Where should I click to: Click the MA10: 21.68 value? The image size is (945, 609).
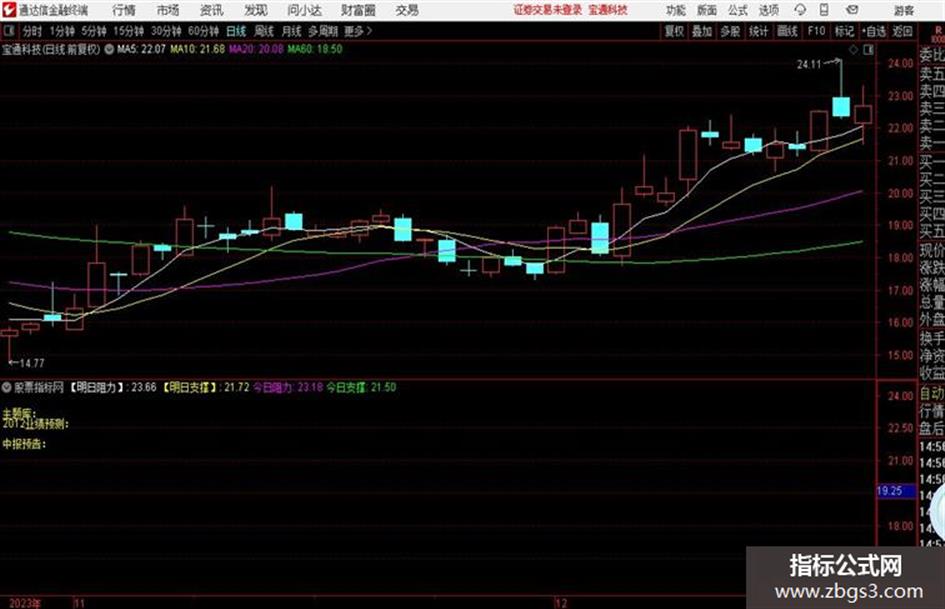coord(198,49)
